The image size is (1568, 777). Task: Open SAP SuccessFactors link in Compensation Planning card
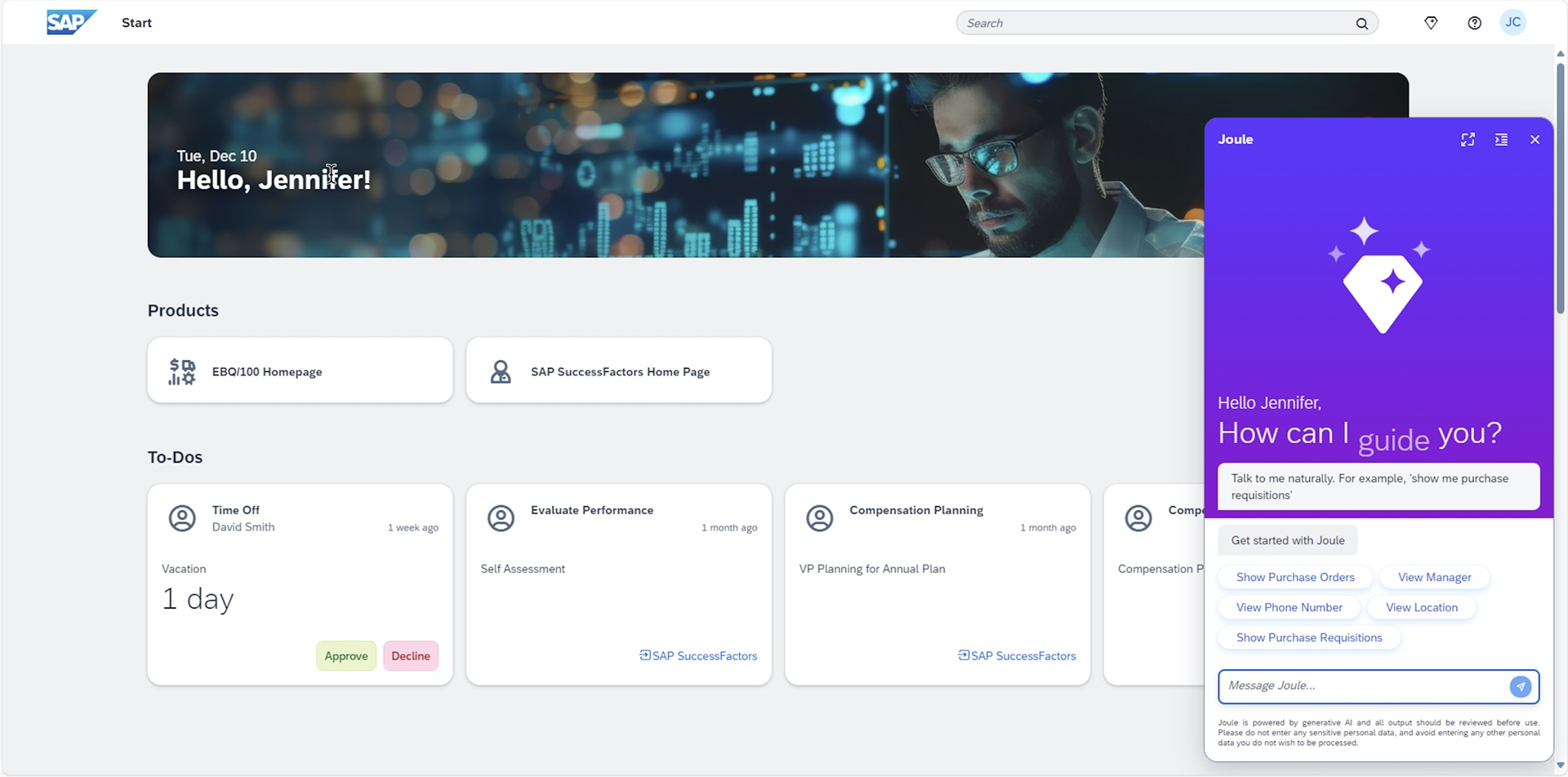click(1017, 656)
